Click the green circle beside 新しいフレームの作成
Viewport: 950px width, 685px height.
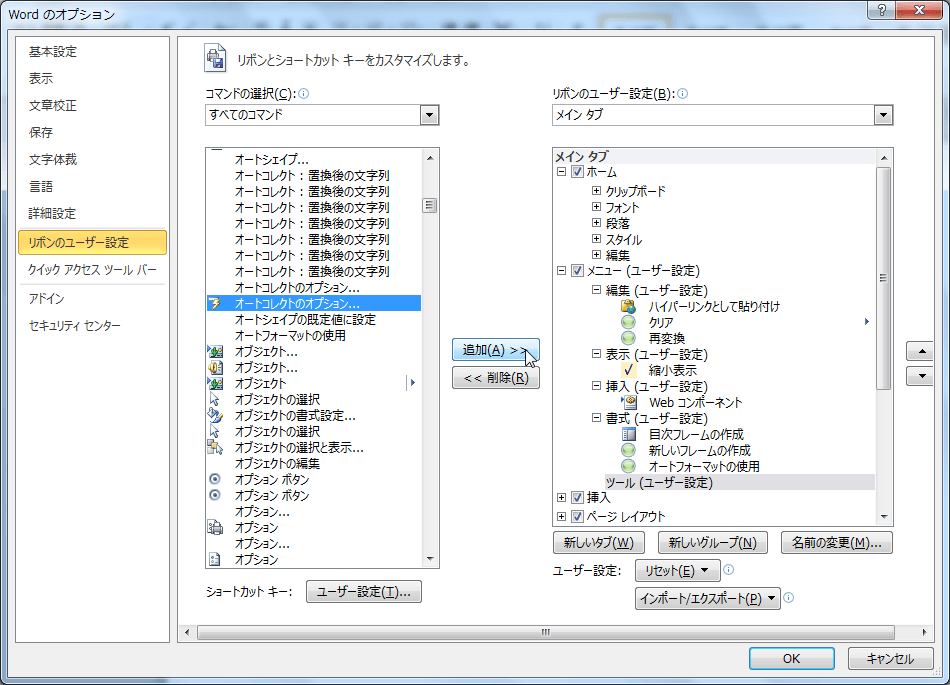point(628,450)
